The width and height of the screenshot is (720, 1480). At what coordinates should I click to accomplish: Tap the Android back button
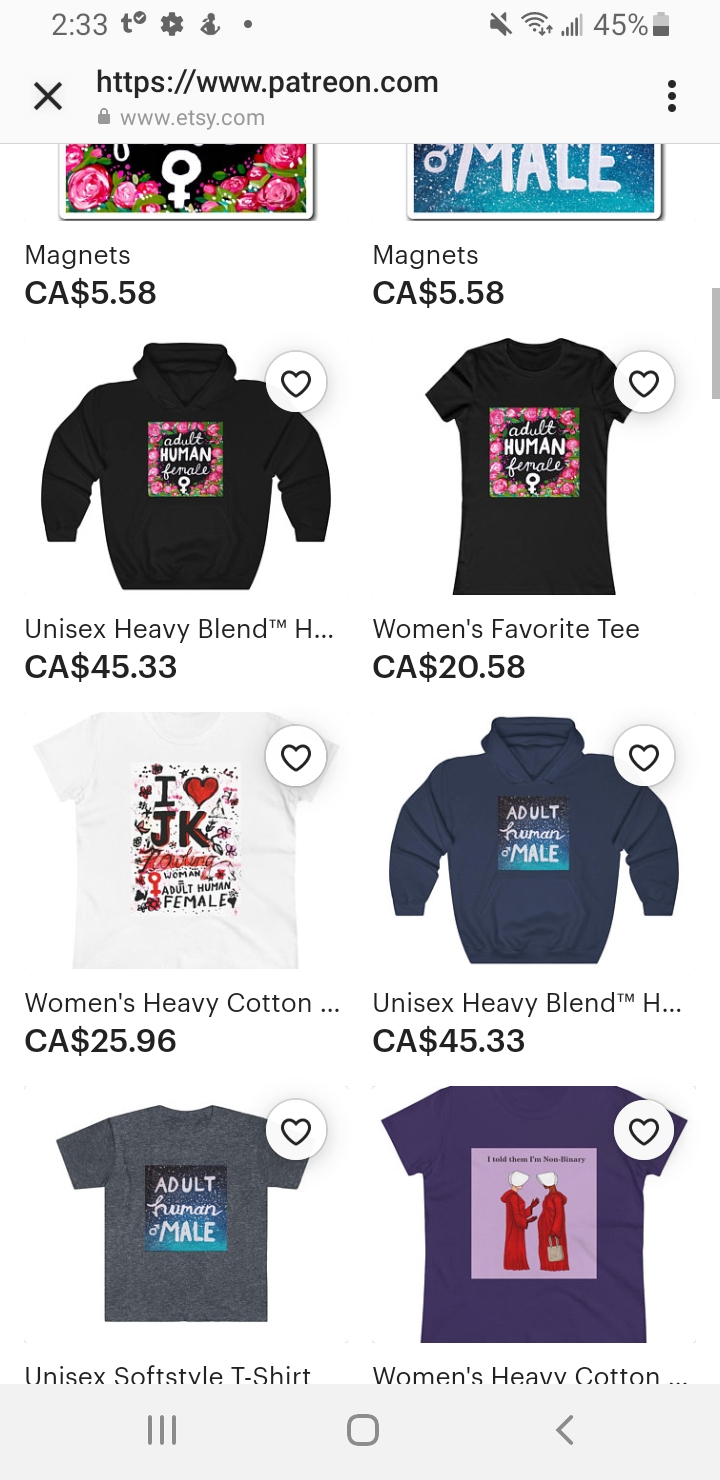click(564, 1430)
